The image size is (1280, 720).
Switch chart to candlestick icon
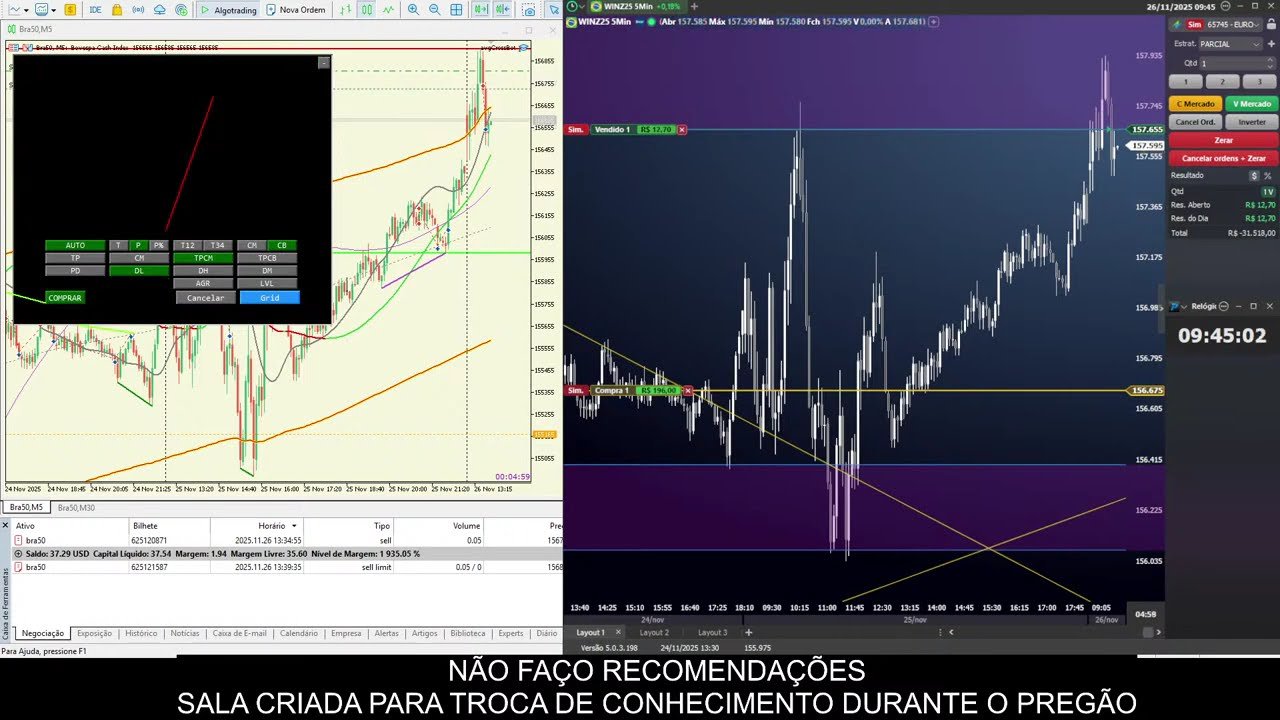point(367,9)
